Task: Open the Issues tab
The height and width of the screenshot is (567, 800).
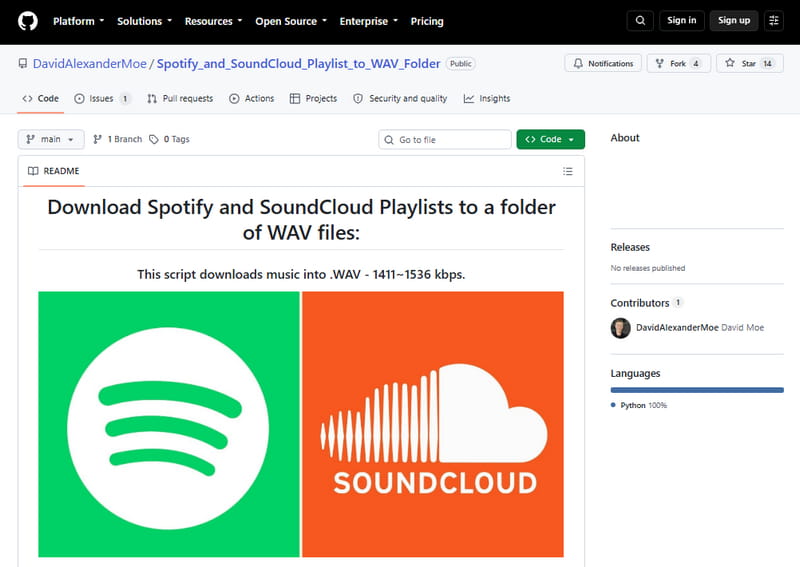Action: (102, 98)
